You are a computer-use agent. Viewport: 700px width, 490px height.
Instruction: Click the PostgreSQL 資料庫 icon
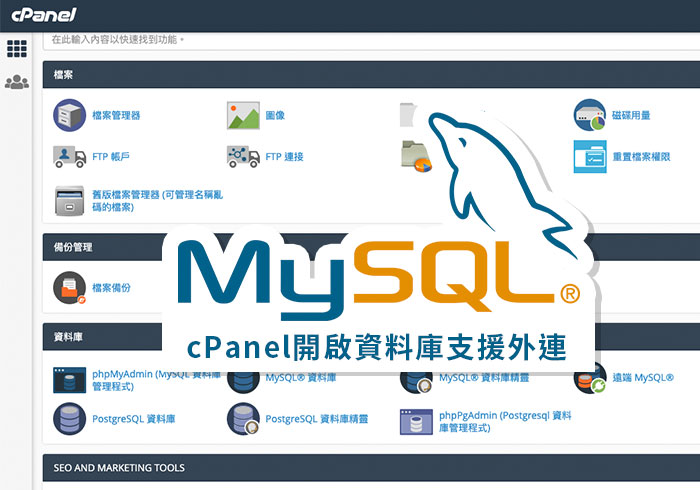pyautogui.click(x=69, y=419)
